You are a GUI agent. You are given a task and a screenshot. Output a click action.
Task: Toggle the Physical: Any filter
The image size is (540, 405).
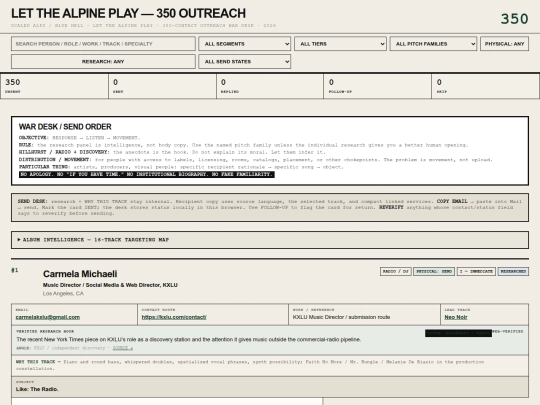pyautogui.click(x=504, y=44)
